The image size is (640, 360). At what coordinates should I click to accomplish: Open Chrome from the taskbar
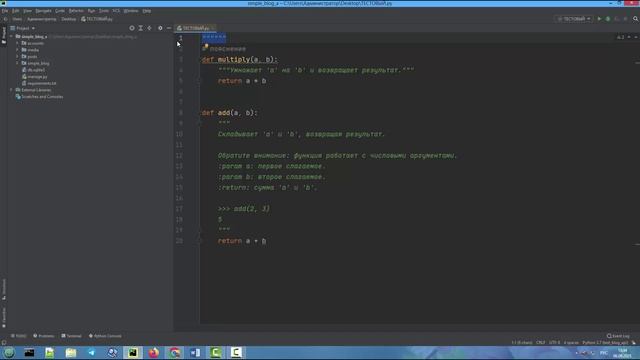point(174,353)
